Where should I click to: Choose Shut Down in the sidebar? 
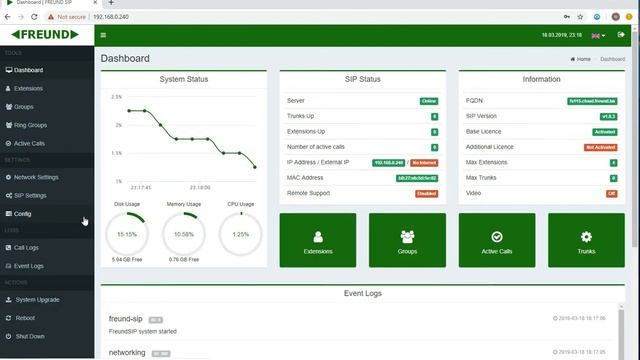click(47, 336)
